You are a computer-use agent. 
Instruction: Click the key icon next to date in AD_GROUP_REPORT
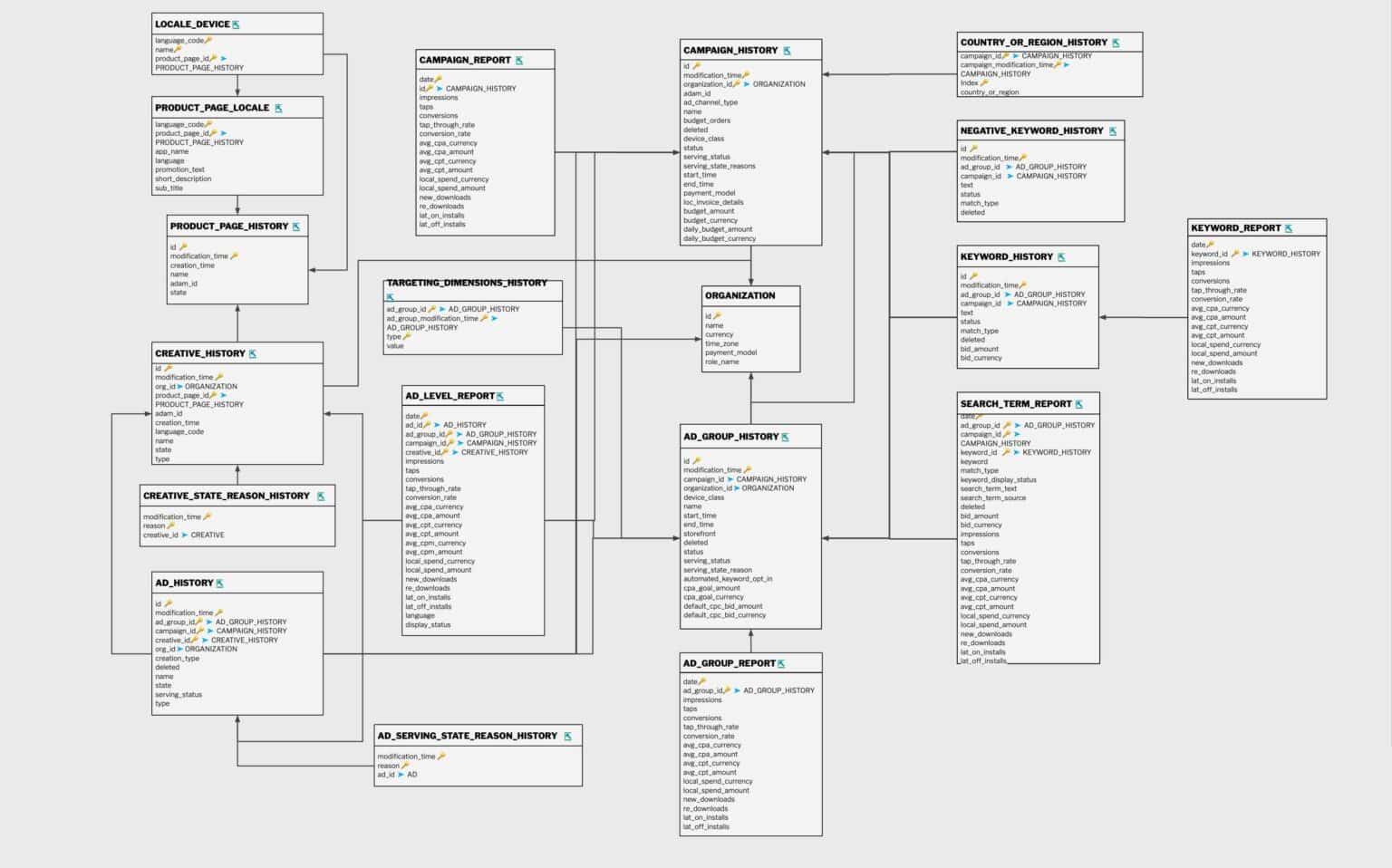tap(703, 680)
